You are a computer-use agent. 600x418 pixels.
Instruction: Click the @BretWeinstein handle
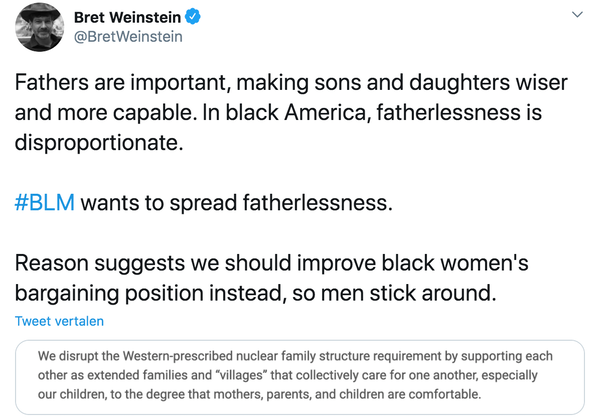pyautogui.click(x=128, y=37)
